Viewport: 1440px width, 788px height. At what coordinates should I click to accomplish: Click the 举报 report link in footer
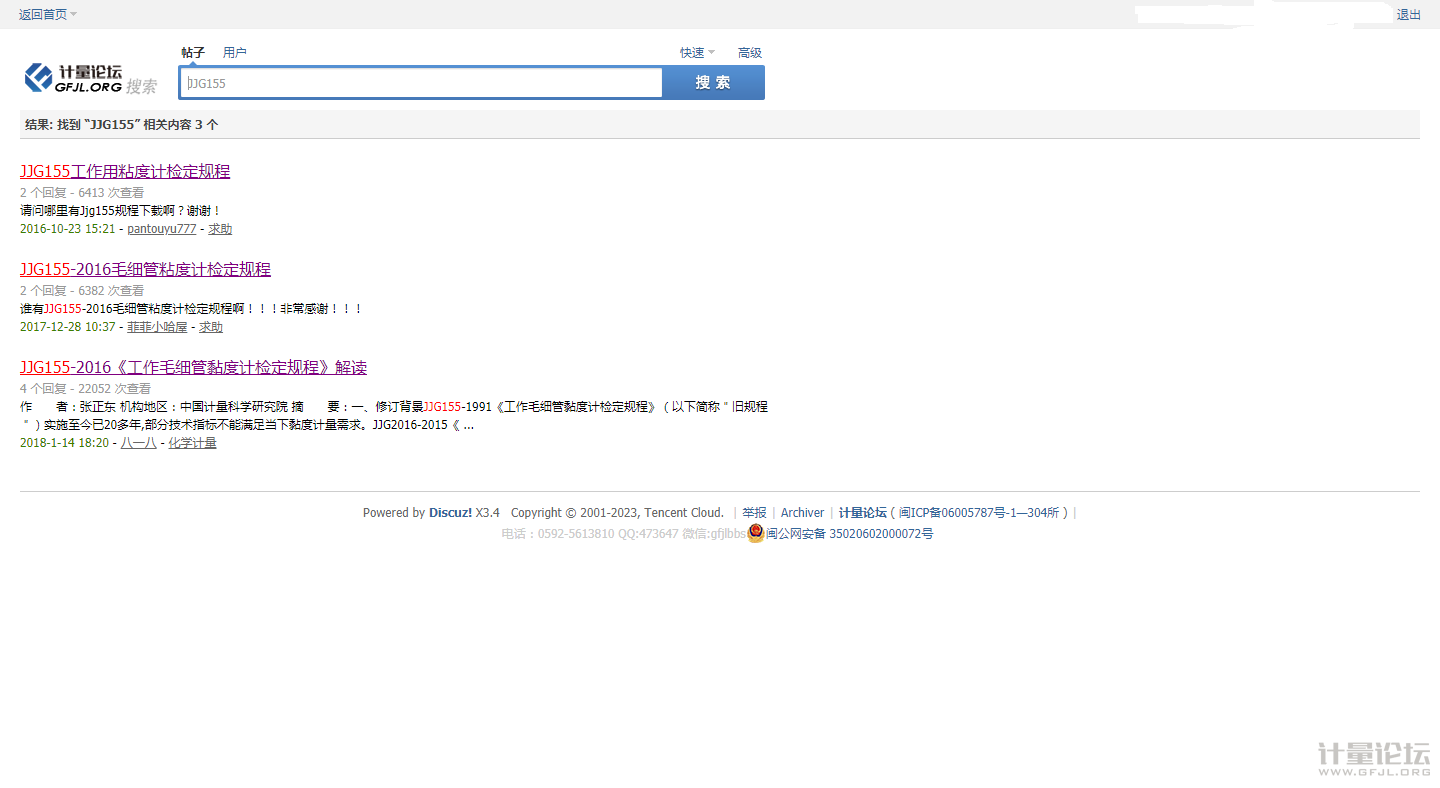[x=754, y=513]
